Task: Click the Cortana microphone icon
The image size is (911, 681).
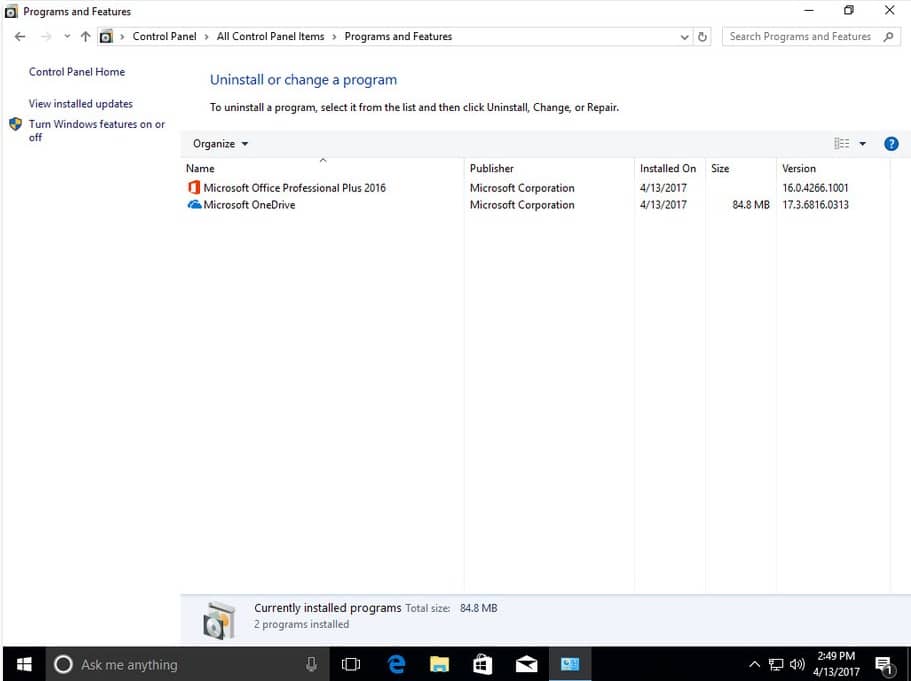Action: tap(311, 664)
